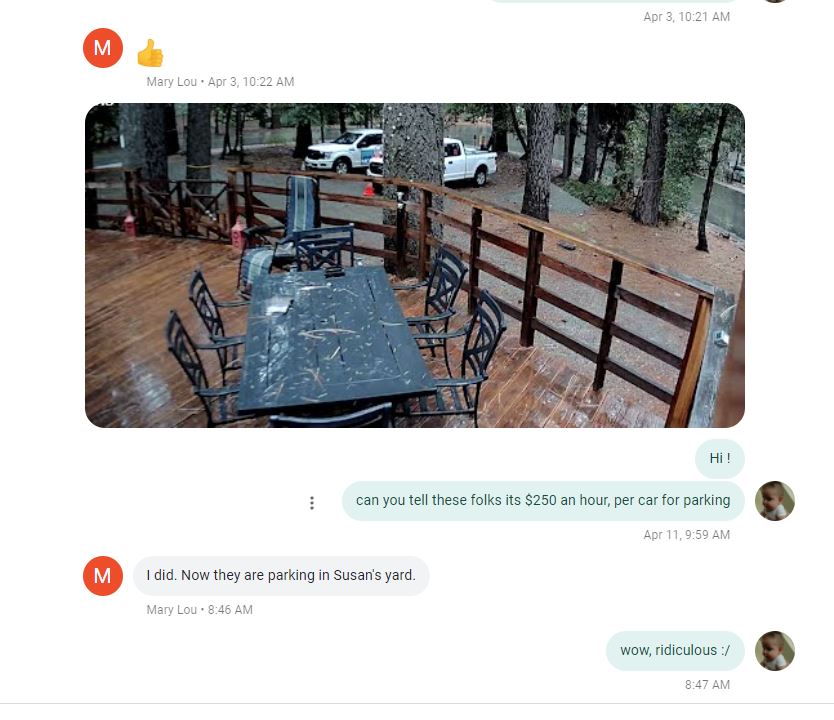Select the "parking in Susan's yard" message bubble
Screen dimensions: 834x720
[281, 576]
